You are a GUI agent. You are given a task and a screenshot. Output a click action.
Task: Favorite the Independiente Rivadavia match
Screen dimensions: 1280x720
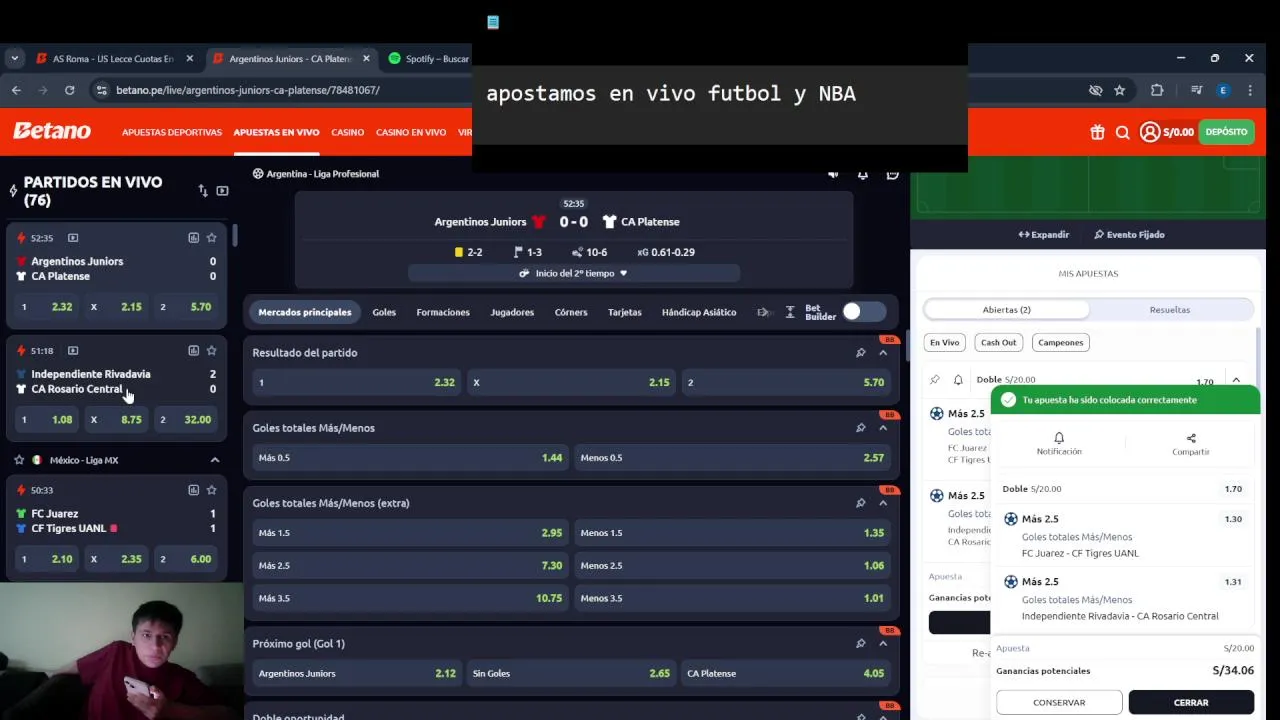211,351
